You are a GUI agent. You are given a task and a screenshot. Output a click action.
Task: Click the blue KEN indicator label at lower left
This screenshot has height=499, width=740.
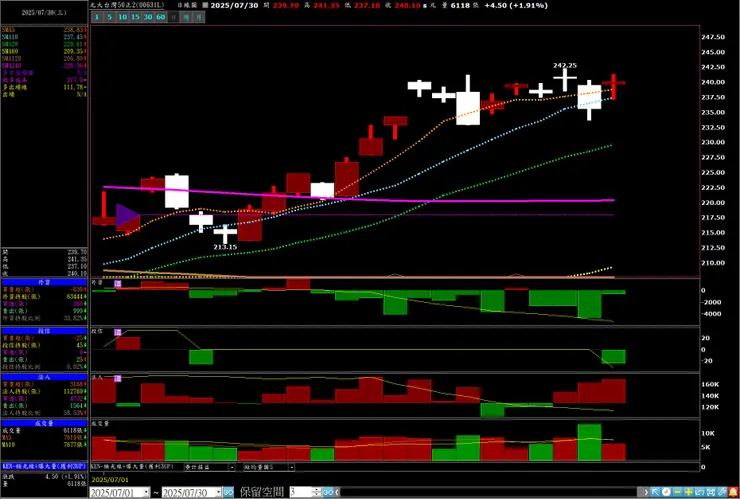coord(44,466)
